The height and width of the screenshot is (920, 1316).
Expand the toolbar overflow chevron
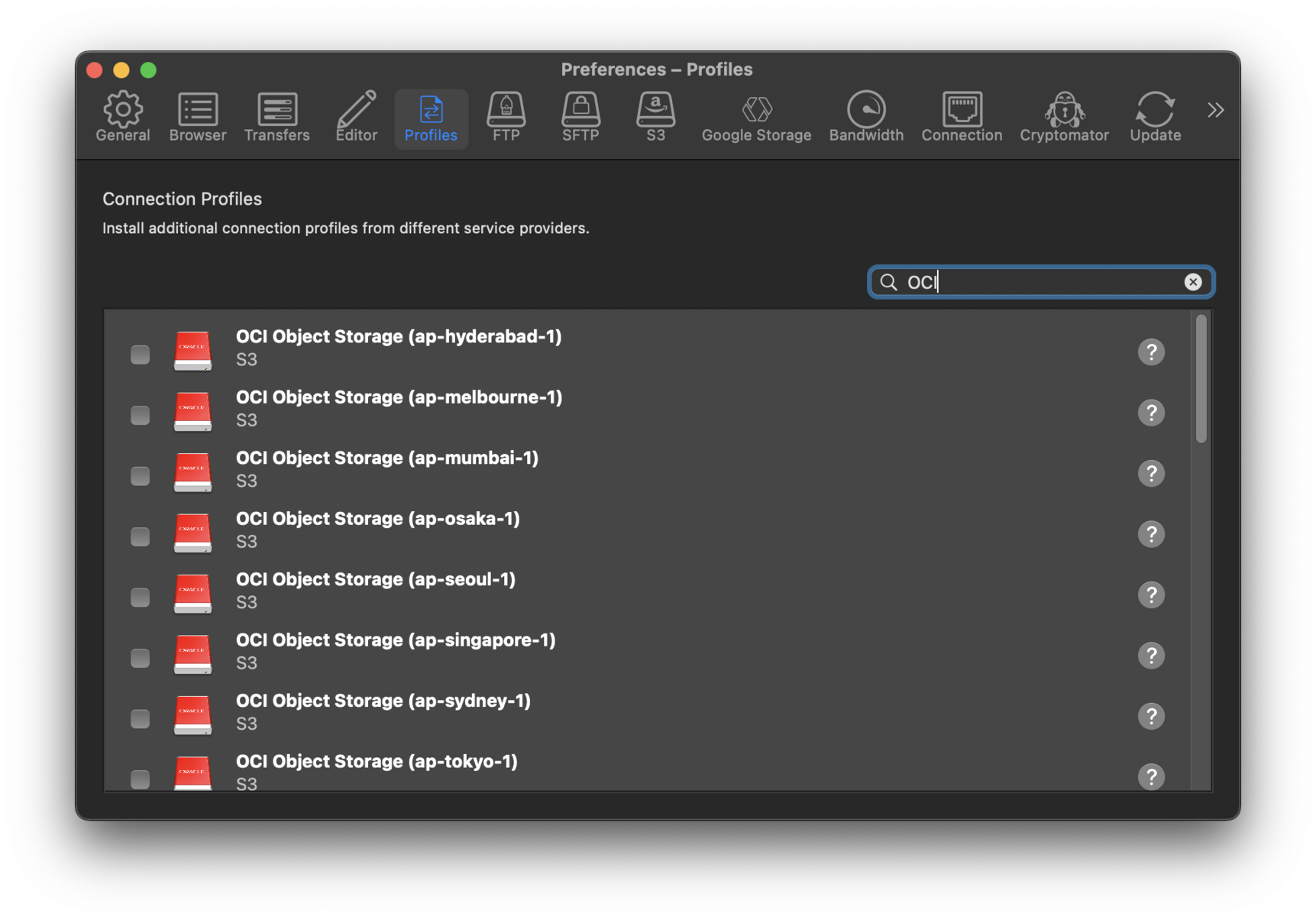click(1215, 111)
